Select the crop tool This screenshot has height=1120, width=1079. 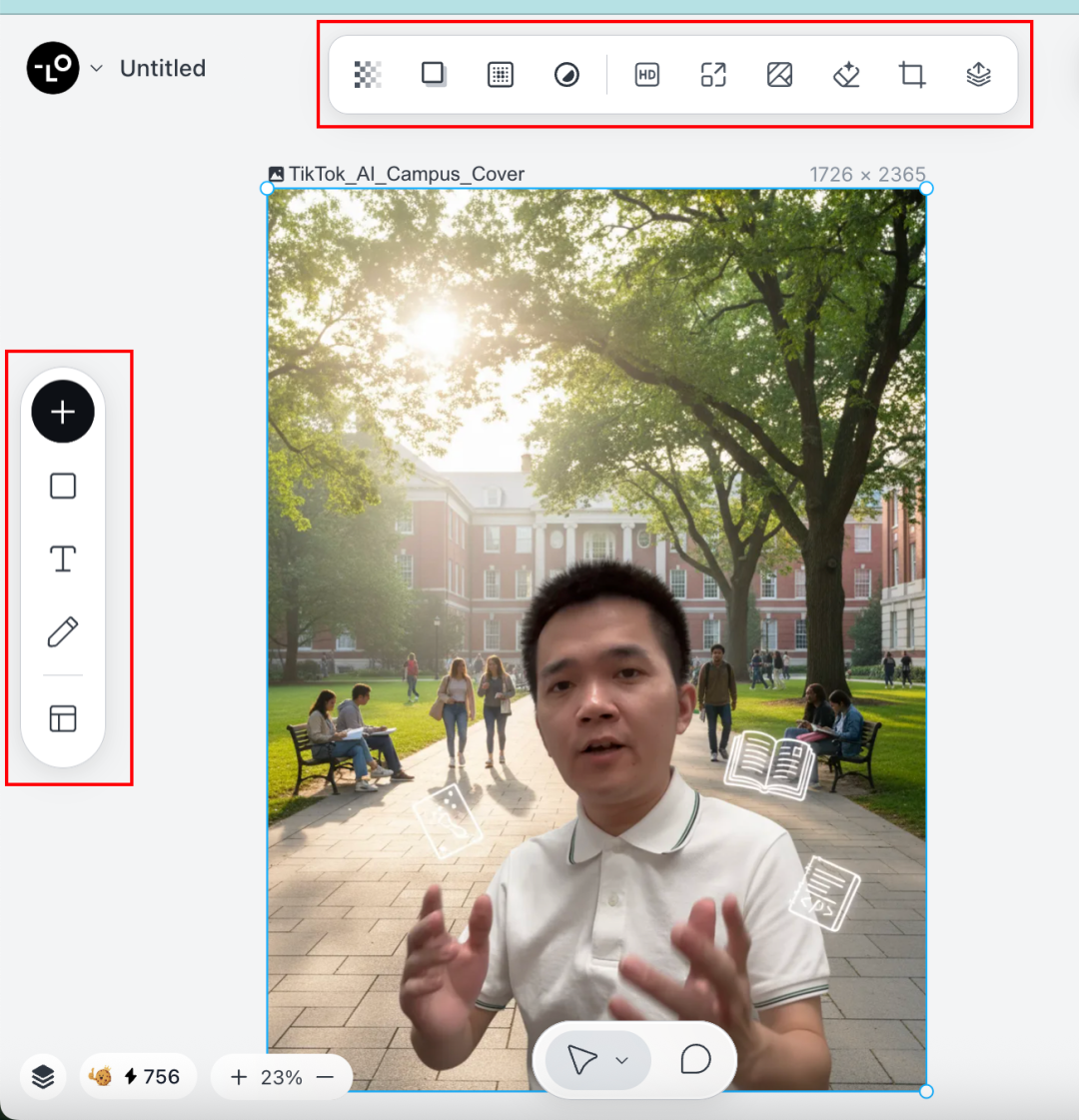[912, 75]
